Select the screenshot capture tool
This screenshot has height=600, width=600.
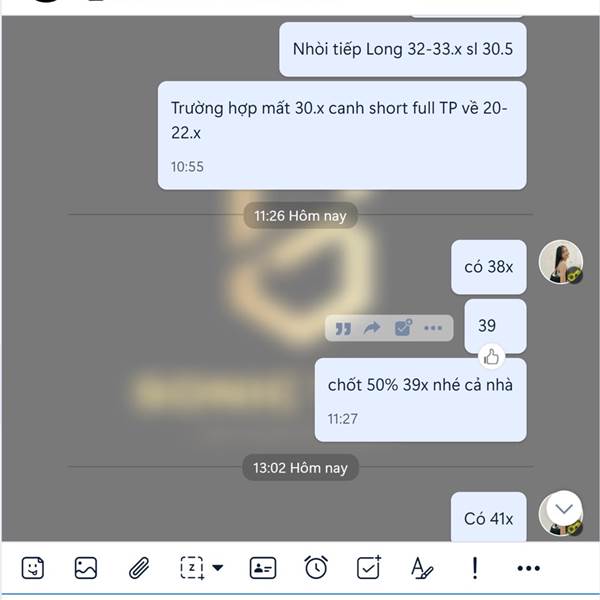(x=192, y=568)
